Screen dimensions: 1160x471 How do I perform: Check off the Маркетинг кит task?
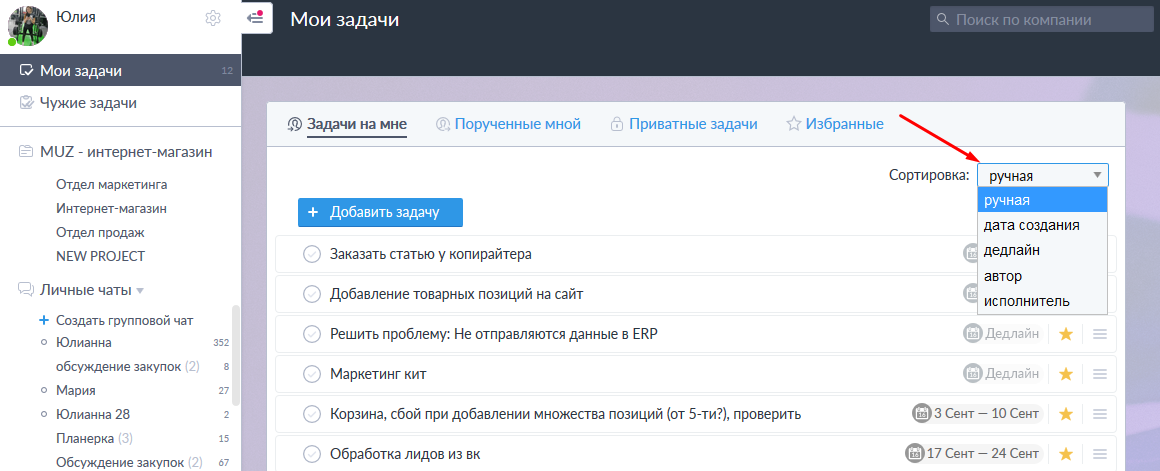coord(311,374)
